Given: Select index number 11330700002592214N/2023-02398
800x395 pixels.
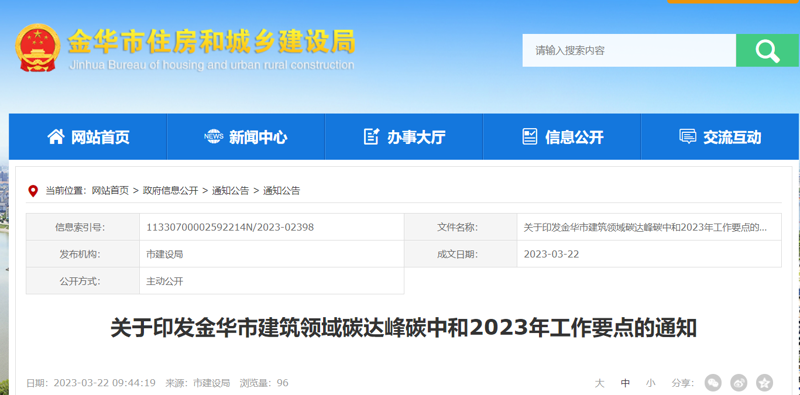Looking at the screenshot, I should coord(230,227).
